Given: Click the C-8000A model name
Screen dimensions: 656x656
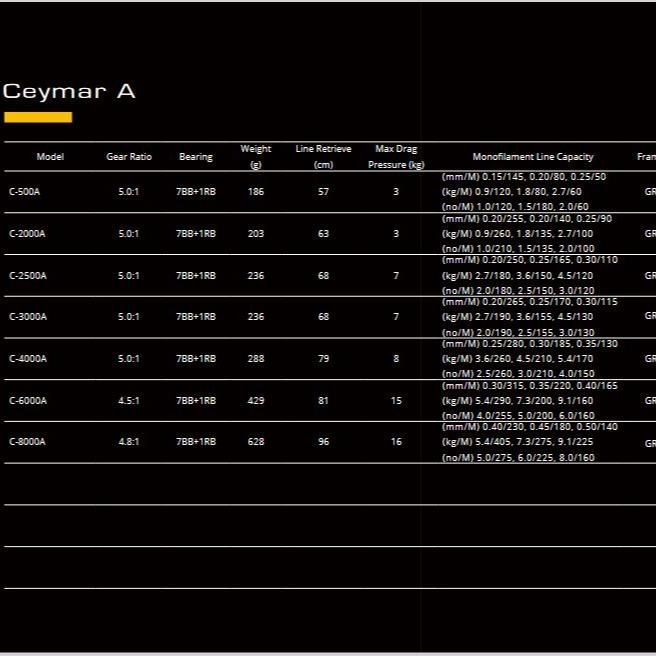Looking at the screenshot, I should 27,442.
